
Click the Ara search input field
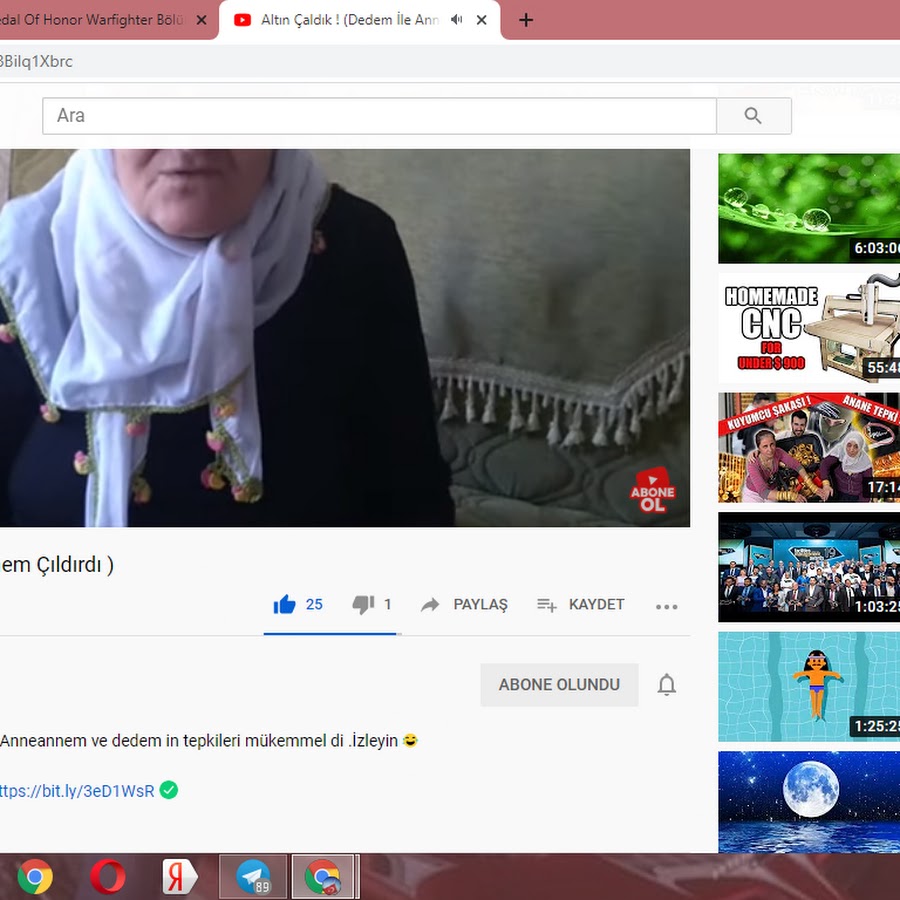pyautogui.click(x=379, y=116)
